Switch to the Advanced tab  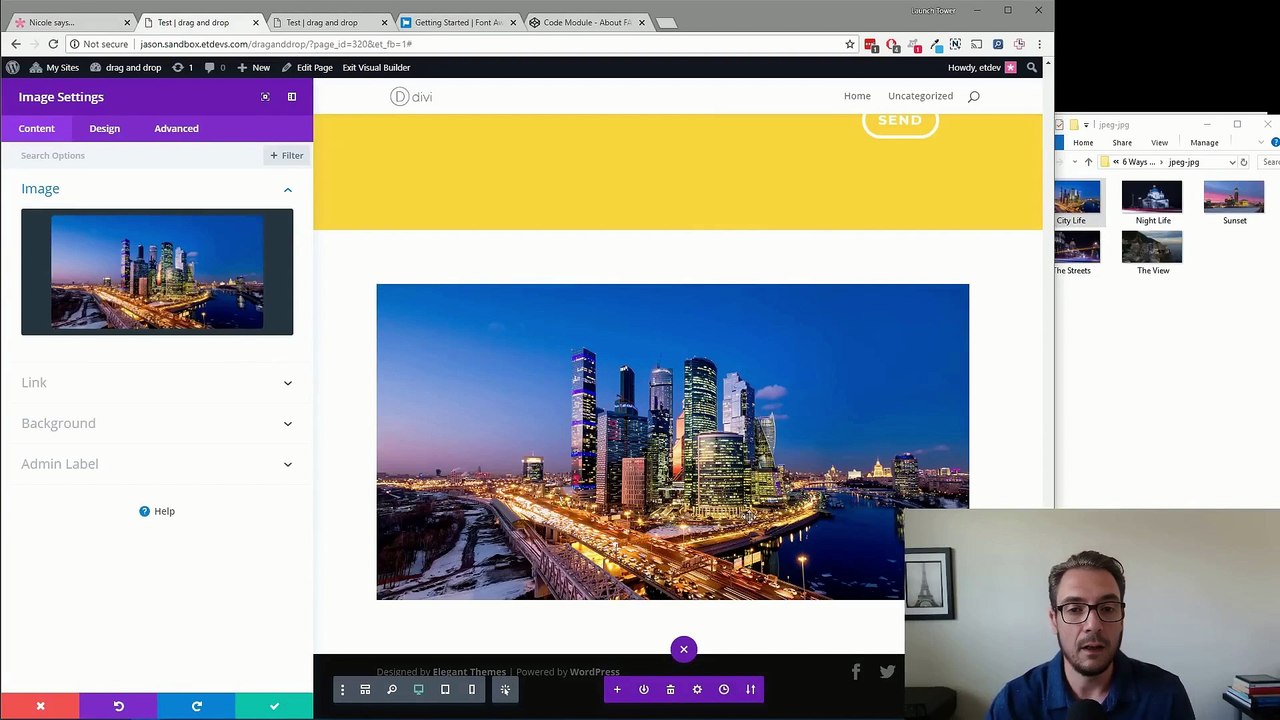[x=176, y=128]
